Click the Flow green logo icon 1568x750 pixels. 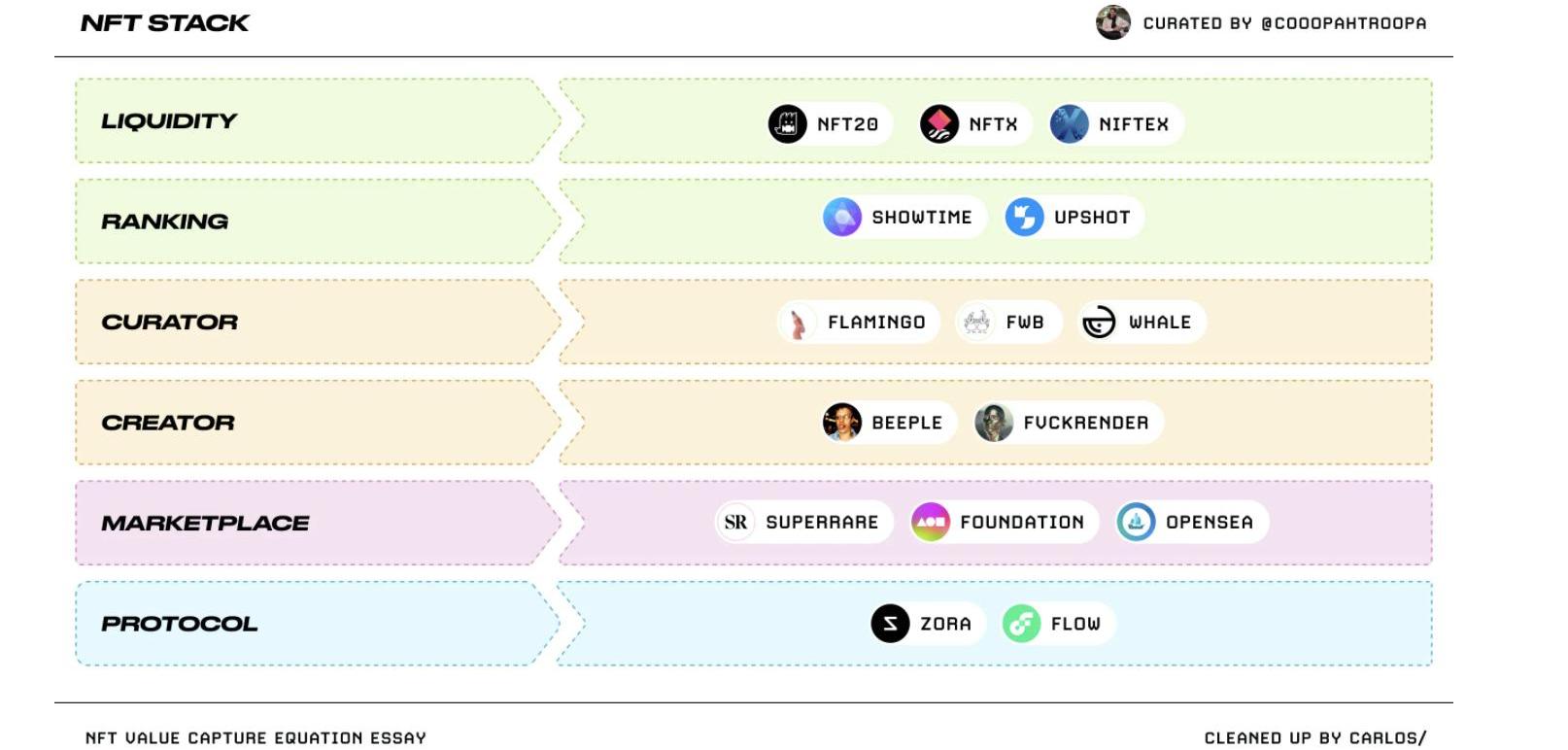pyautogui.click(x=1021, y=624)
